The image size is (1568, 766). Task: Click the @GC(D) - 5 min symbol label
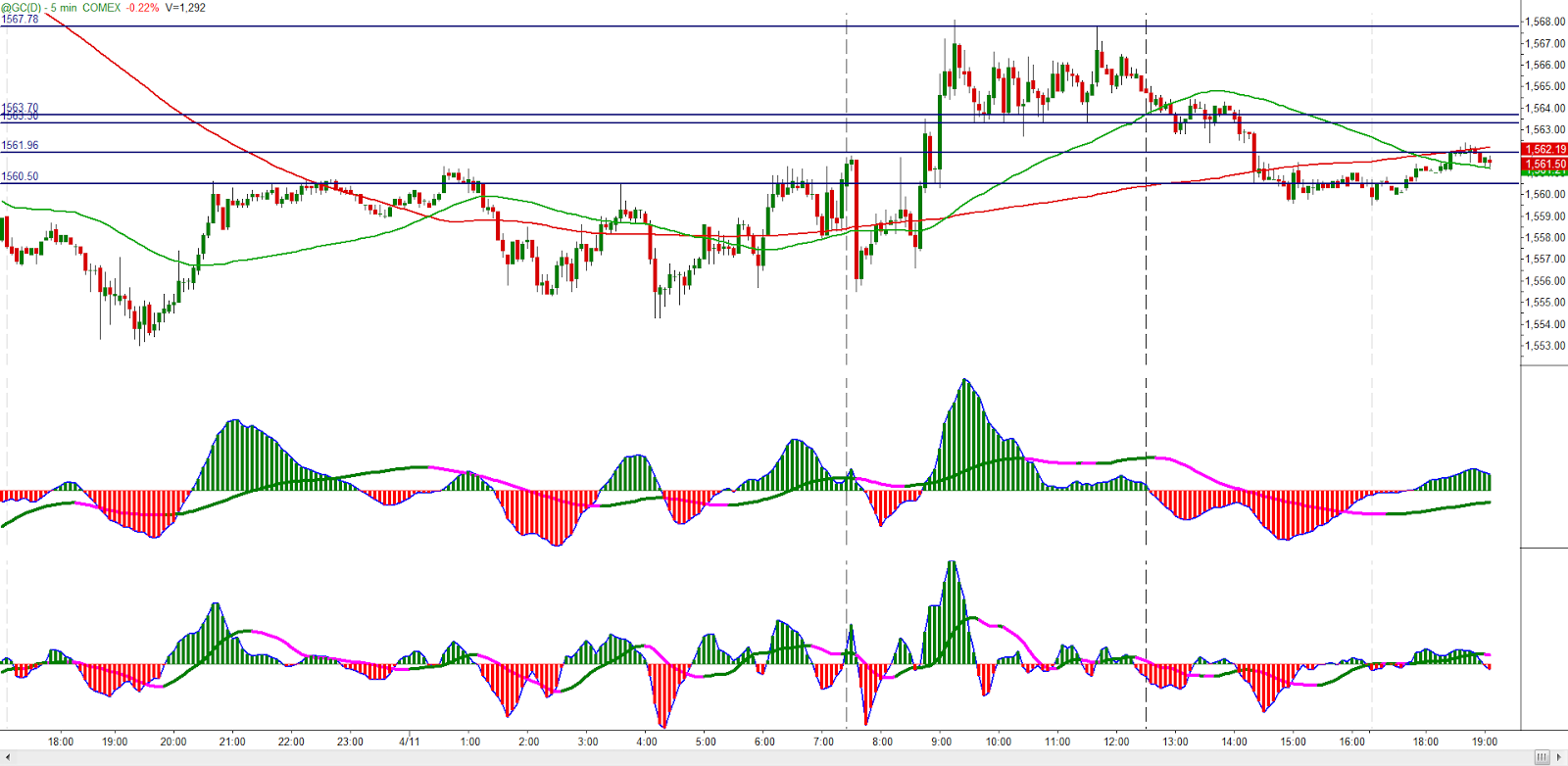click(39, 7)
